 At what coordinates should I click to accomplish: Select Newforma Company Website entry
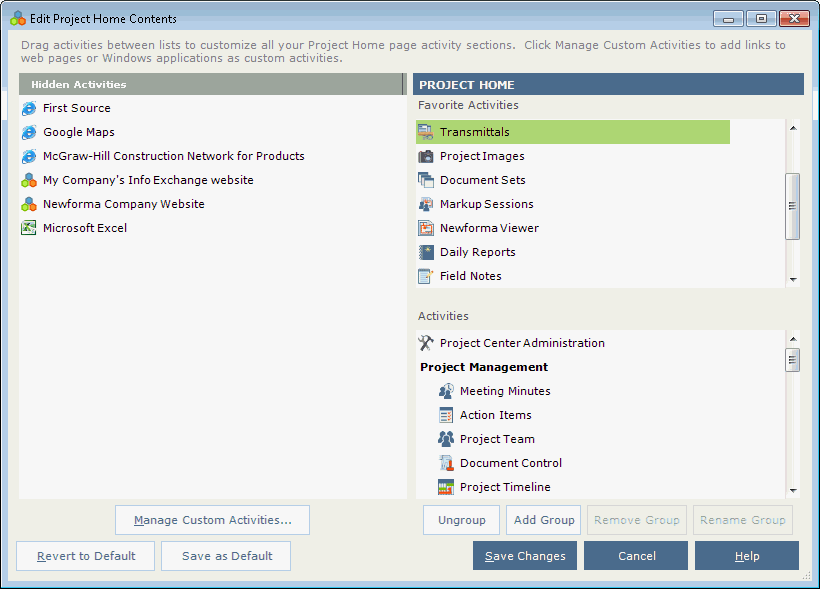click(123, 205)
